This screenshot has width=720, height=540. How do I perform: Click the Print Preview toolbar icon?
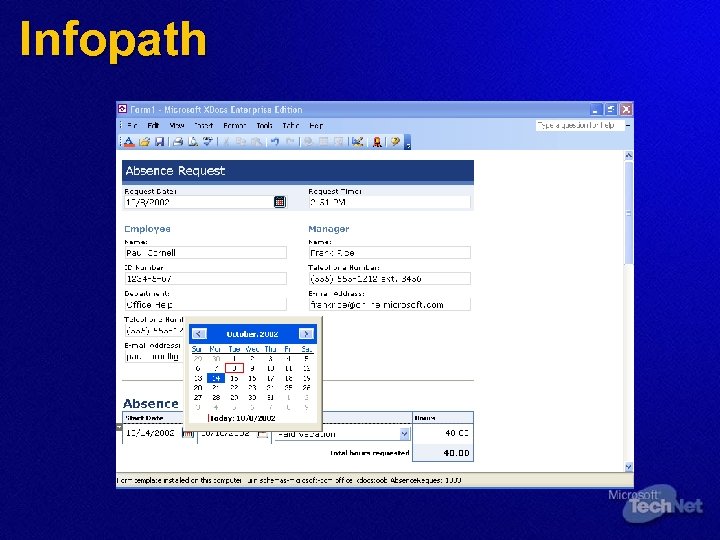click(x=193, y=142)
